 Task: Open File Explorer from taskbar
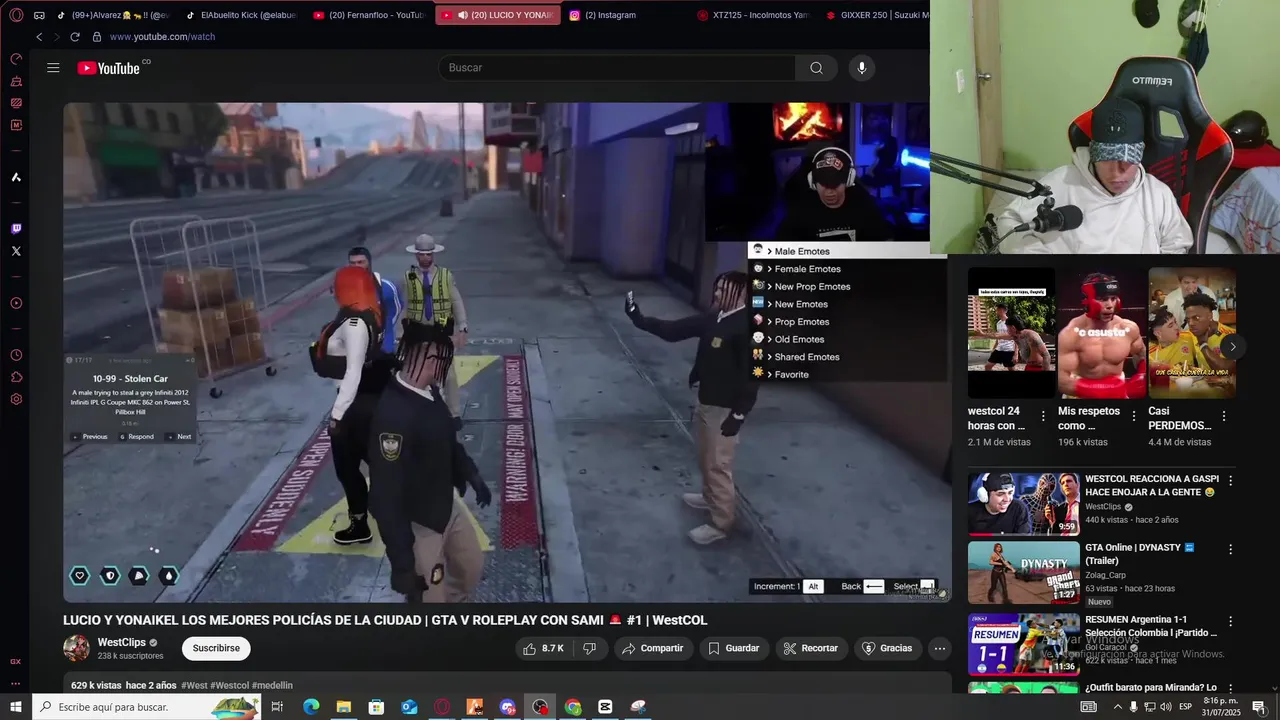click(343, 707)
